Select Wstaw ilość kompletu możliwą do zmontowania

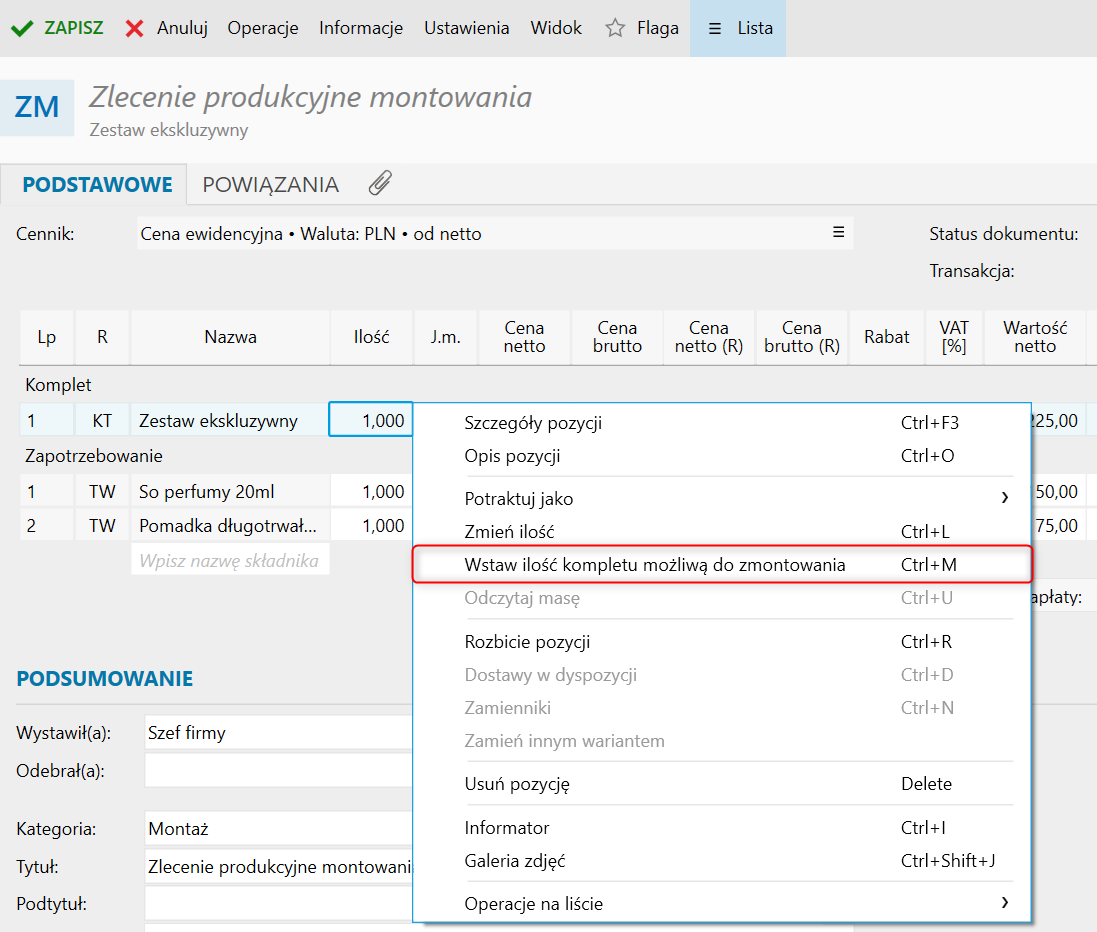655,565
